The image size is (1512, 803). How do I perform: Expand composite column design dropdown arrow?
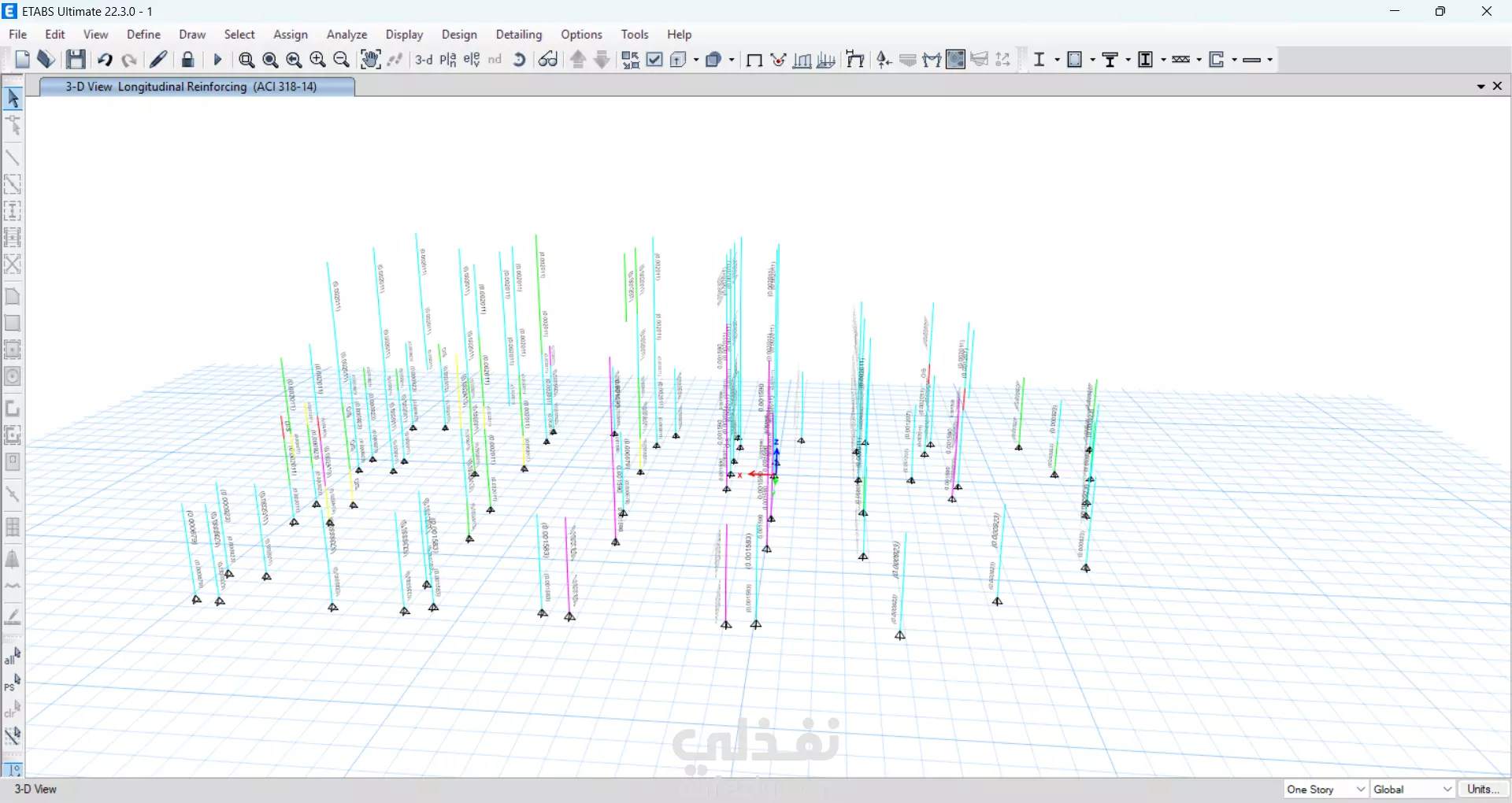point(1163,60)
